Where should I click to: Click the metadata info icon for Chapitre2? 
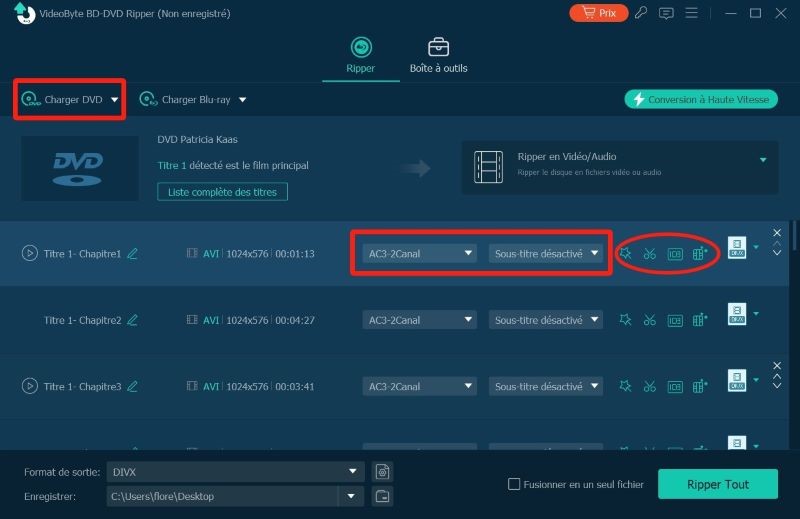point(675,320)
